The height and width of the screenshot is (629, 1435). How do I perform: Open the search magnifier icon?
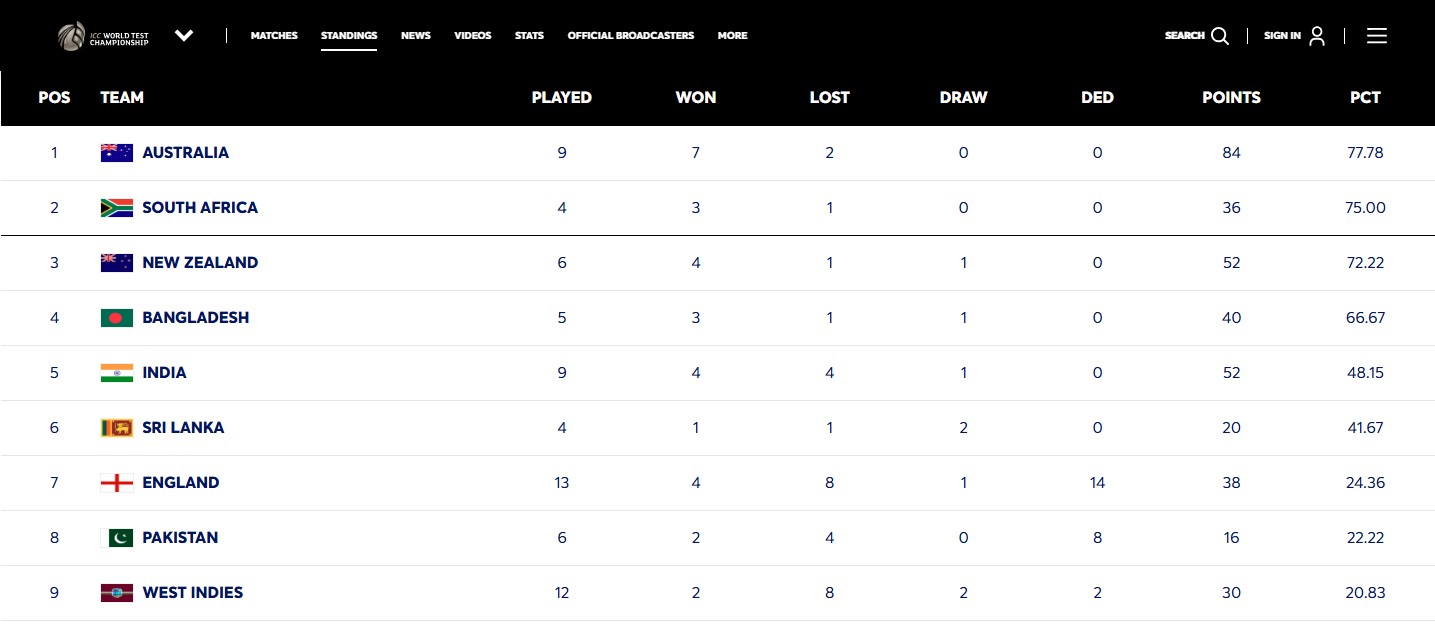1220,36
